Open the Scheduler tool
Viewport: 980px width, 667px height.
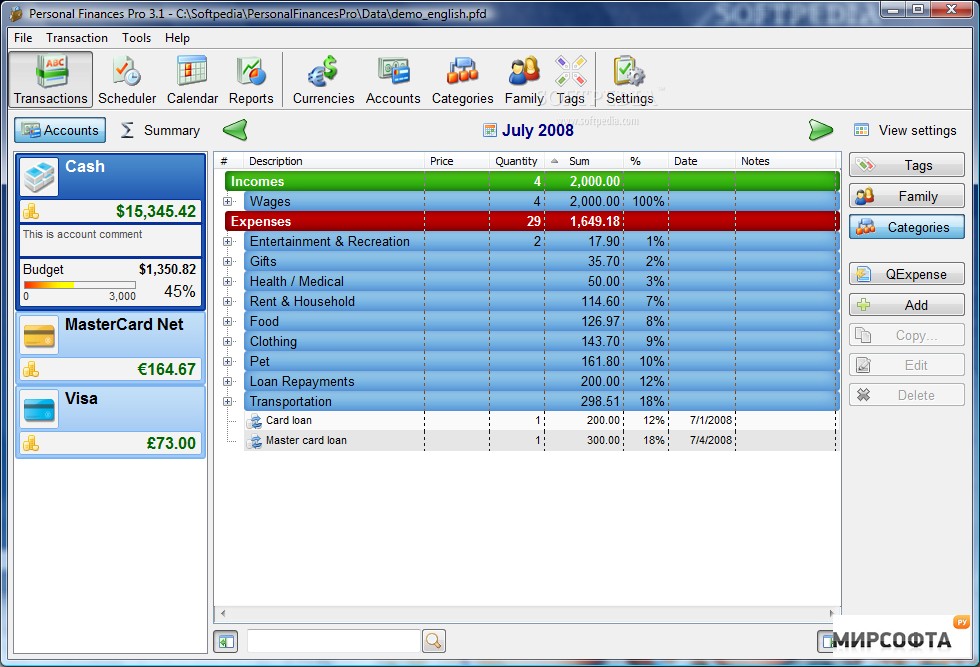[127, 79]
